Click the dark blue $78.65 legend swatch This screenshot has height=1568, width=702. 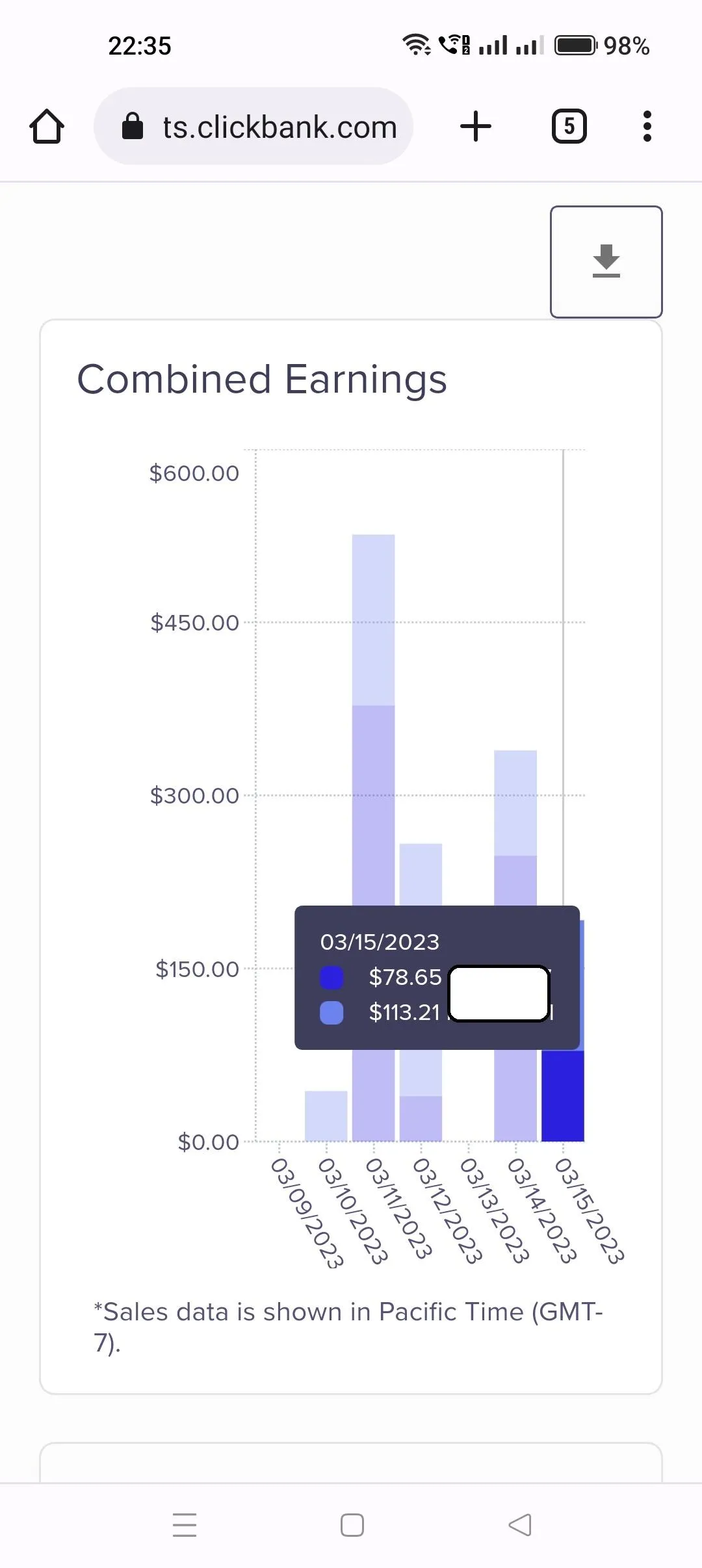(331, 977)
